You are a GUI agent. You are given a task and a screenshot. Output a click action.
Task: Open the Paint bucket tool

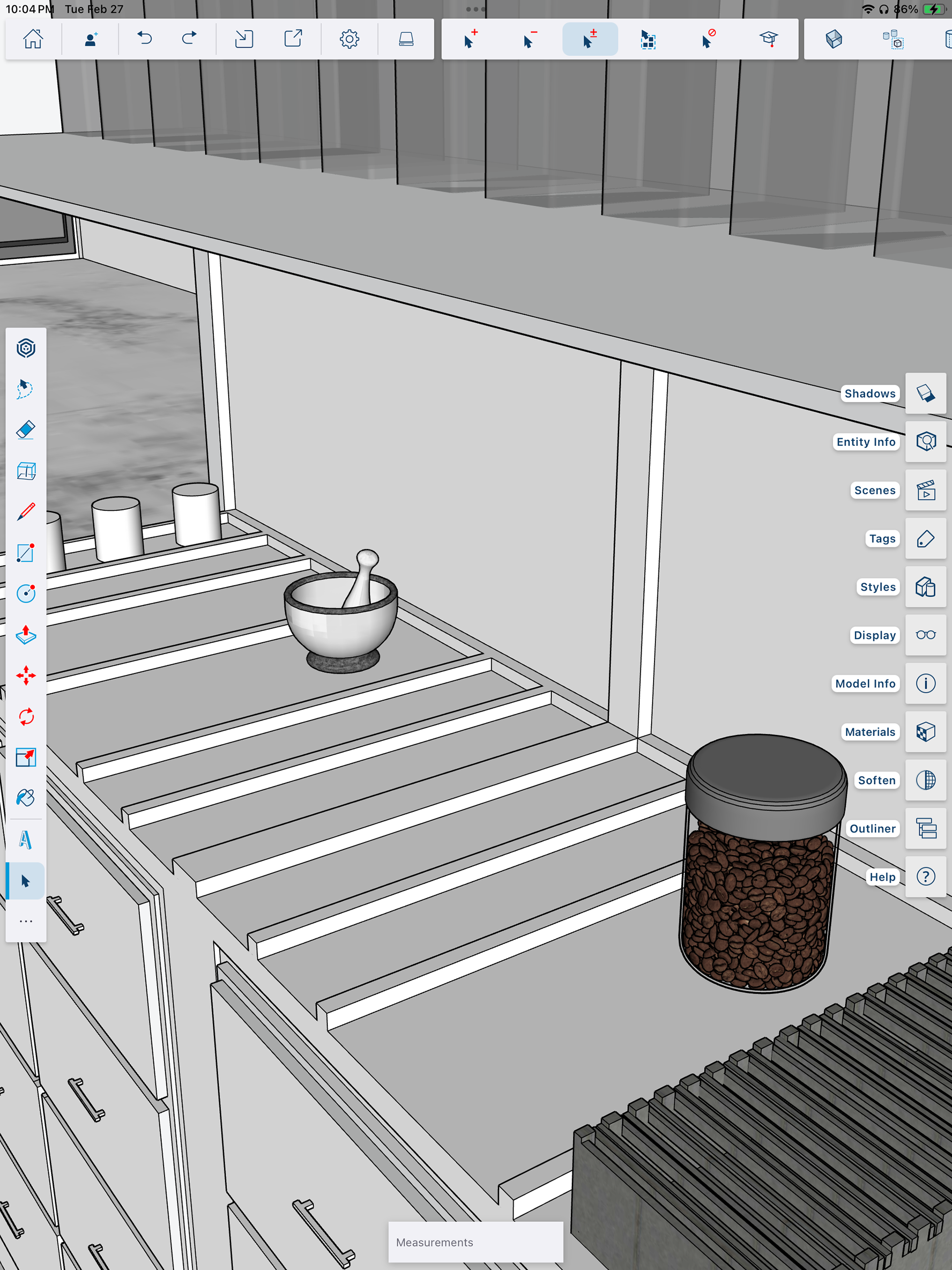[26, 798]
